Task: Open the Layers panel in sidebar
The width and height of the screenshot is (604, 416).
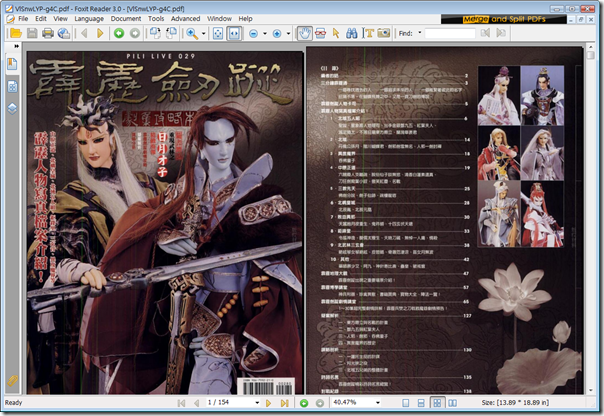Action: pyautogui.click(x=11, y=107)
